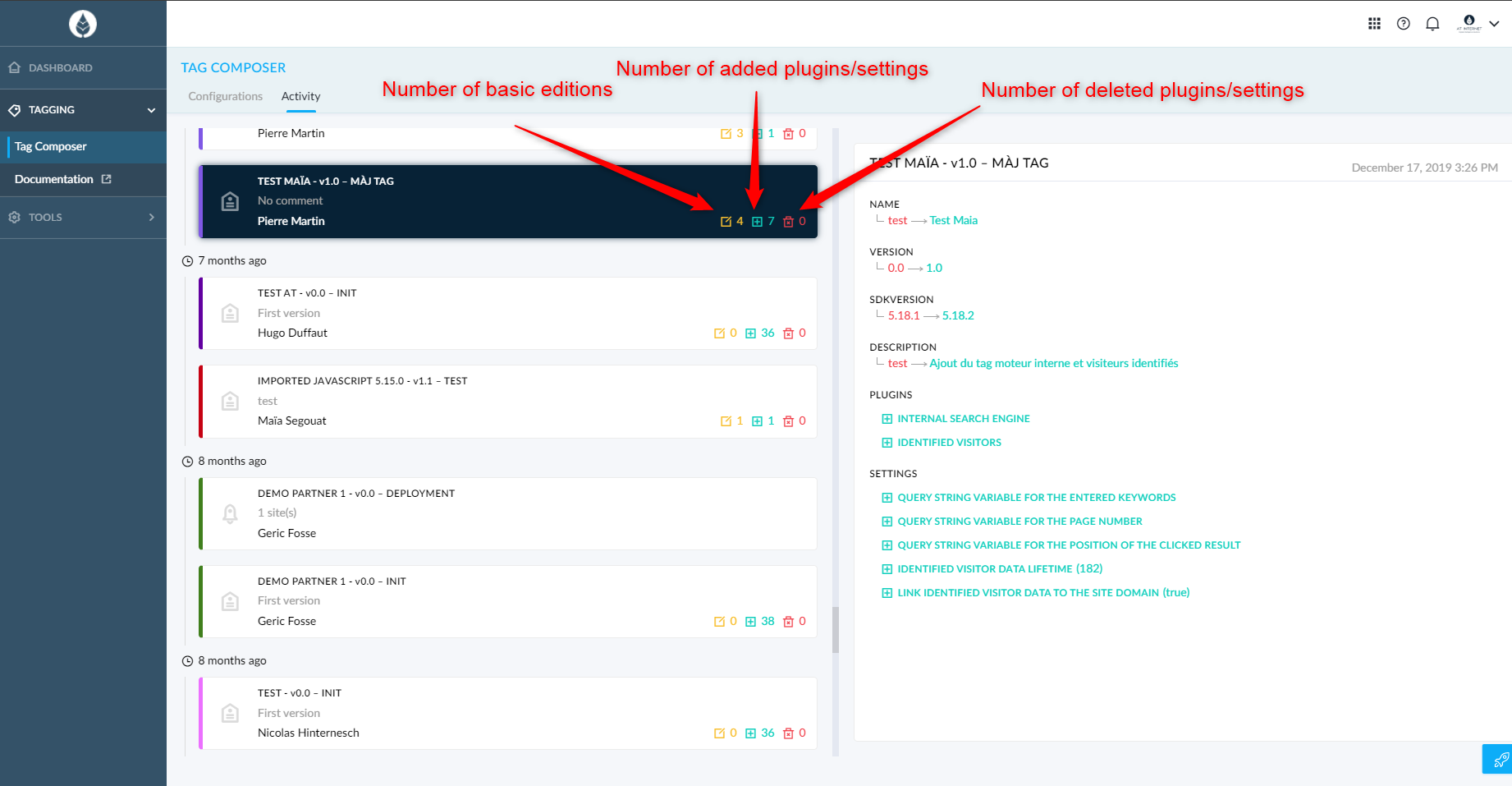Image resolution: width=1512 pixels, height=786 pixels.
Task: Click the edit count icon on TEST MAÏA entry
Action: pos(726,222)
